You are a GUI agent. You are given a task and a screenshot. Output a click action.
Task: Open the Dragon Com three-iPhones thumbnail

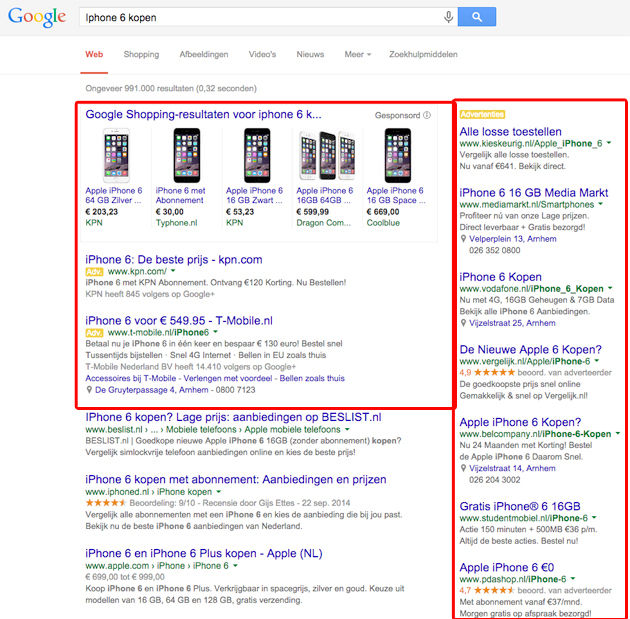(x=327, y=155)
